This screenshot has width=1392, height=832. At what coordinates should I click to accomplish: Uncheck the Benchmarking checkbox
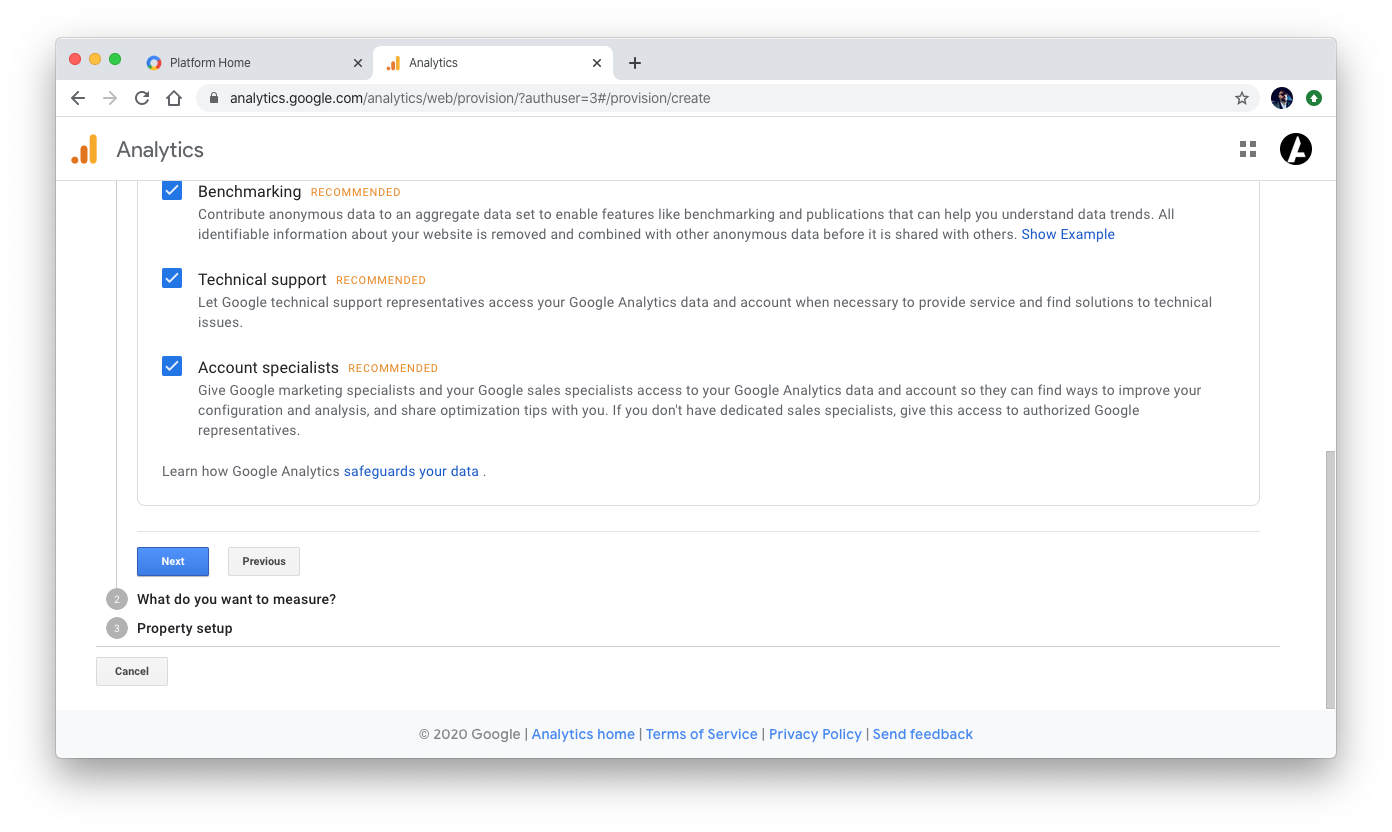(172, 190)
